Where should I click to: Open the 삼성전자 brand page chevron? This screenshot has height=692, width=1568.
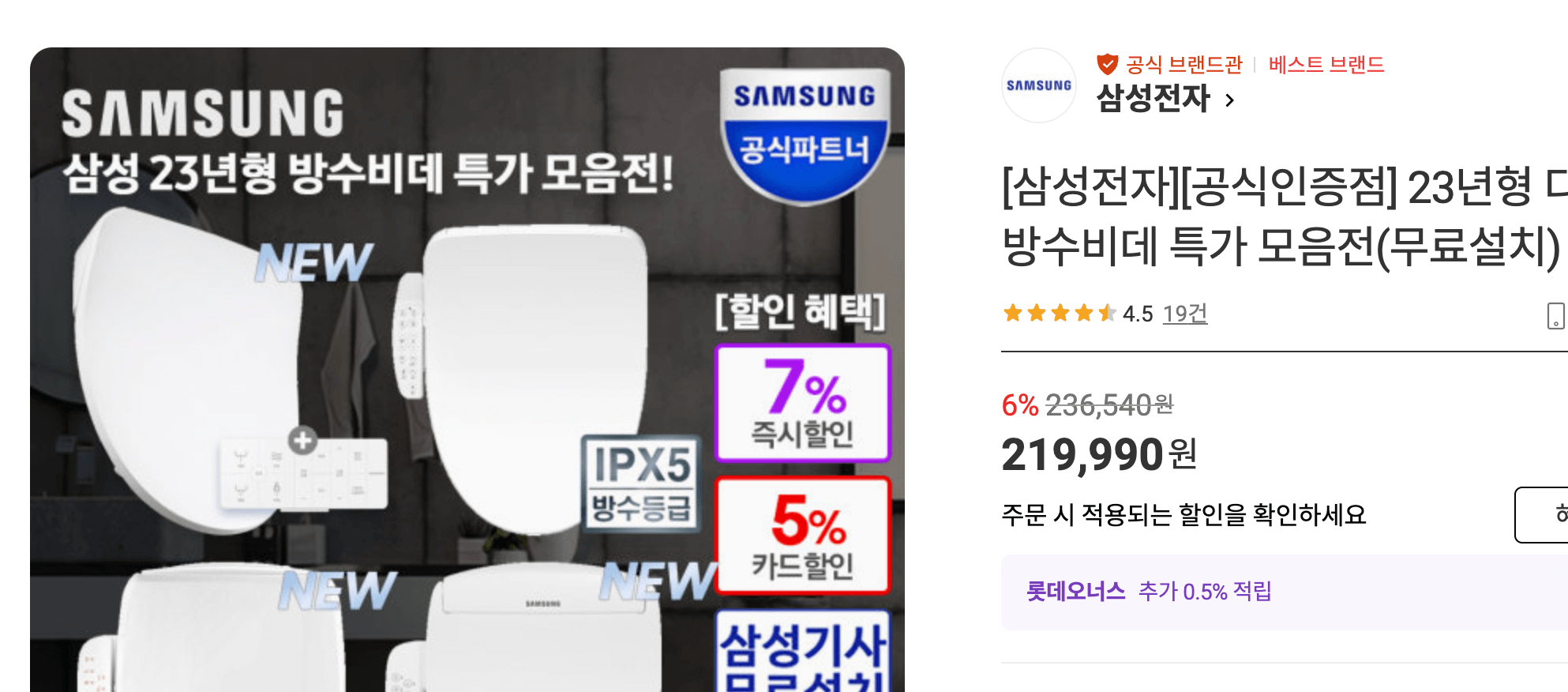[x=1229, y=100]
